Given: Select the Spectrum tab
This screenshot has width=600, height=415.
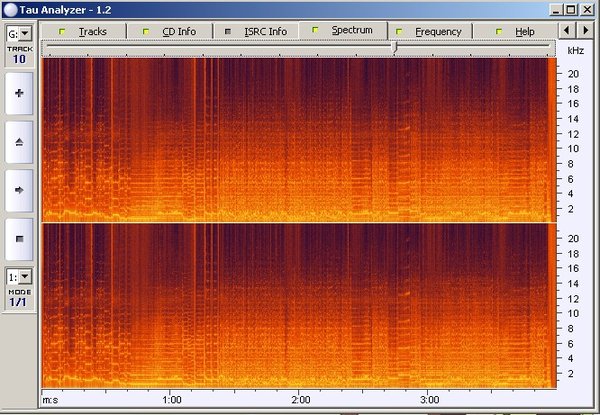Looking at the screenshot, I should 343,30.
